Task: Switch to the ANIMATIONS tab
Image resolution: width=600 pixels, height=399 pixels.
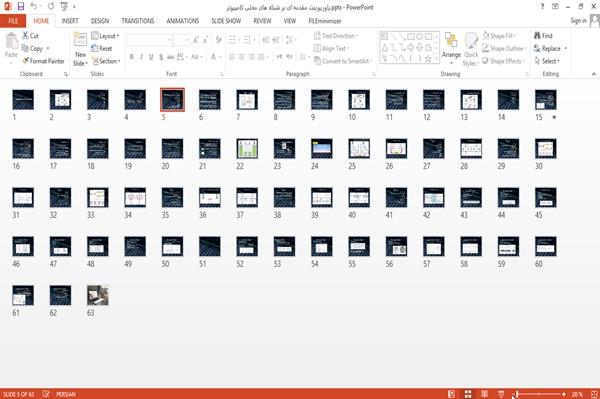Action: [183, 21]
